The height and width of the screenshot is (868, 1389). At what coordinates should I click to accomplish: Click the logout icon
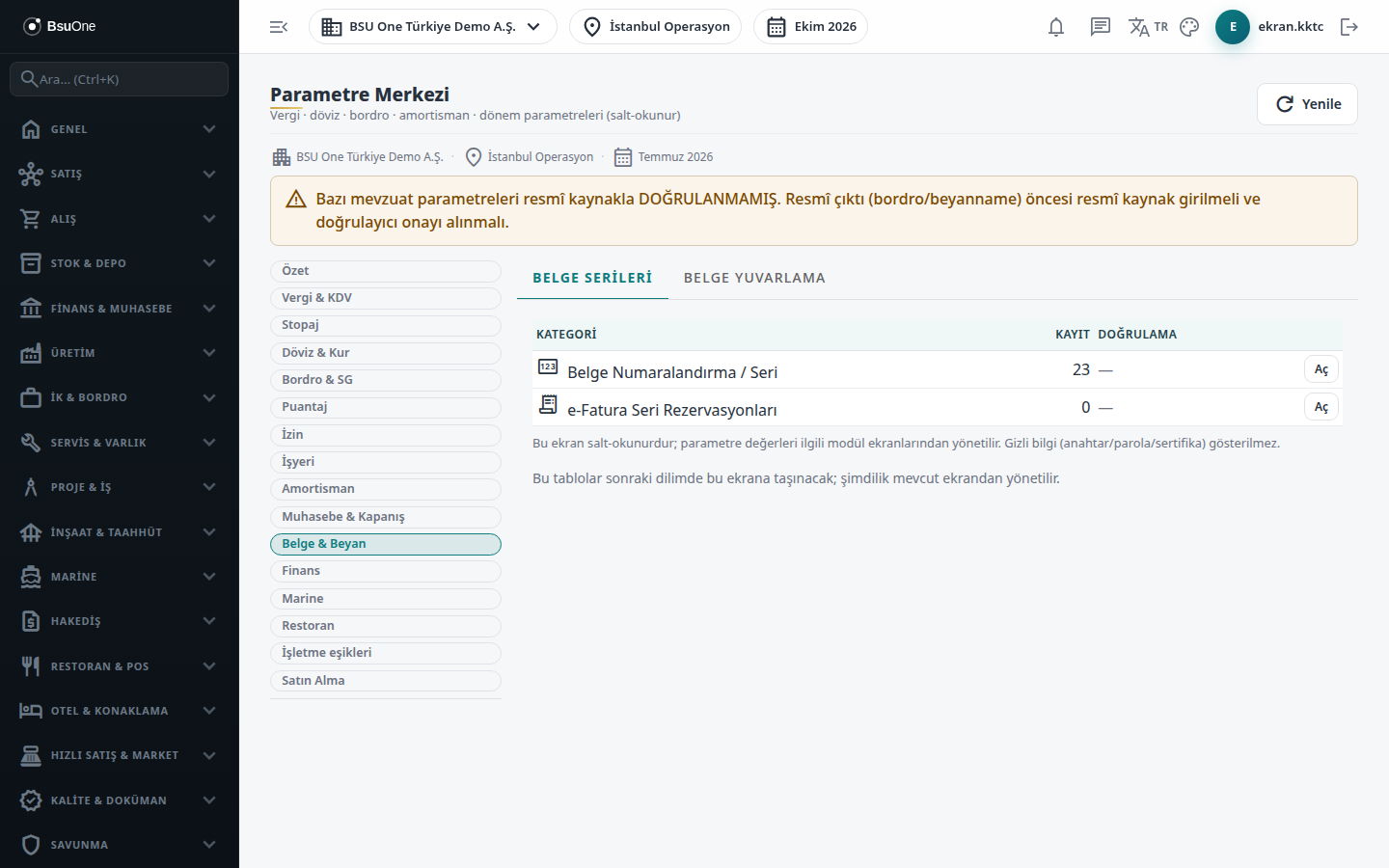point(1349,27)
